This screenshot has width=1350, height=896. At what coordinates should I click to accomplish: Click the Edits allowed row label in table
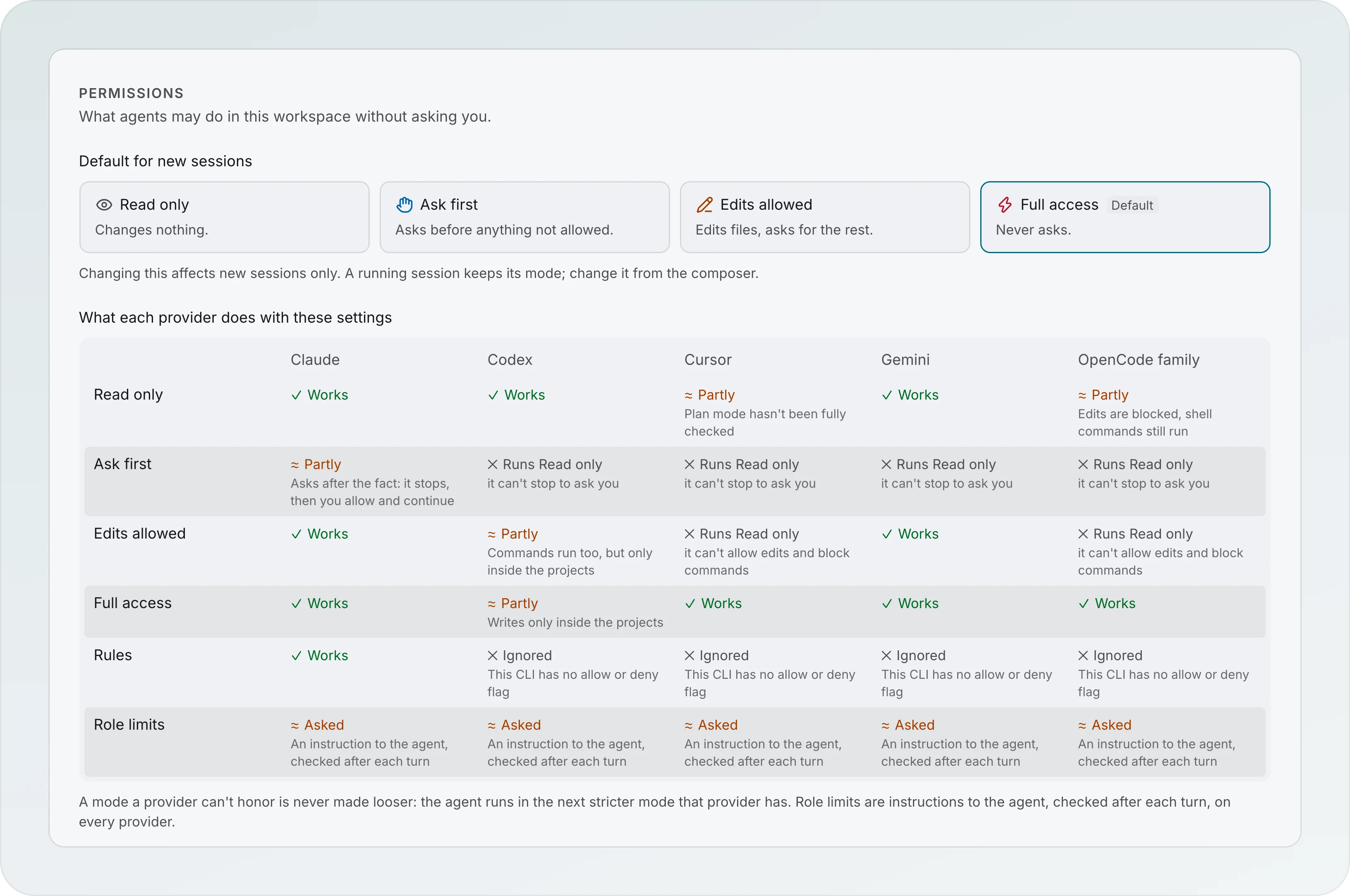click(139, 534)
